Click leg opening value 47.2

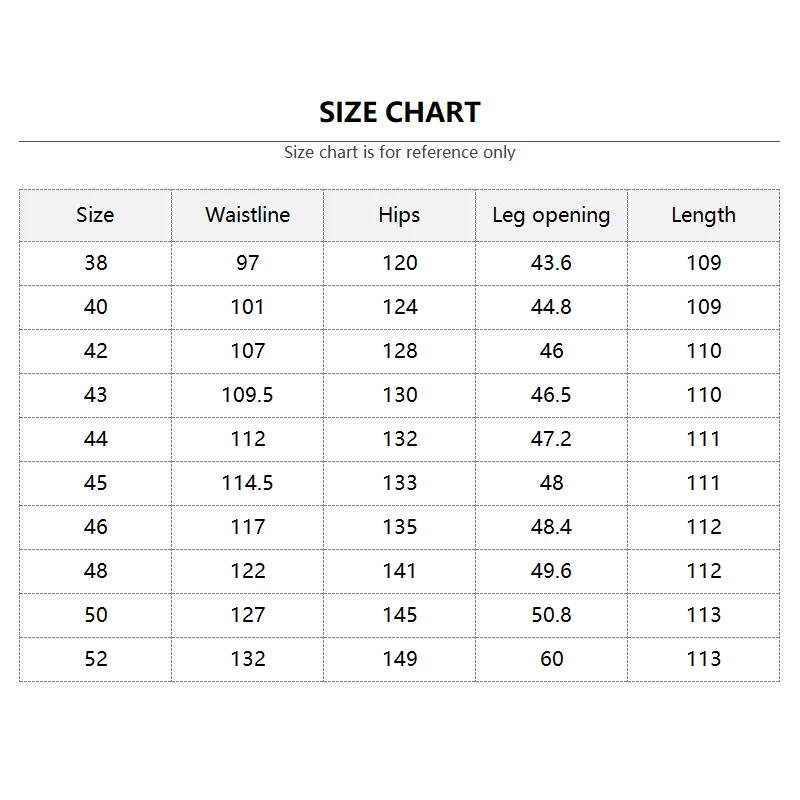coord(551,439)
